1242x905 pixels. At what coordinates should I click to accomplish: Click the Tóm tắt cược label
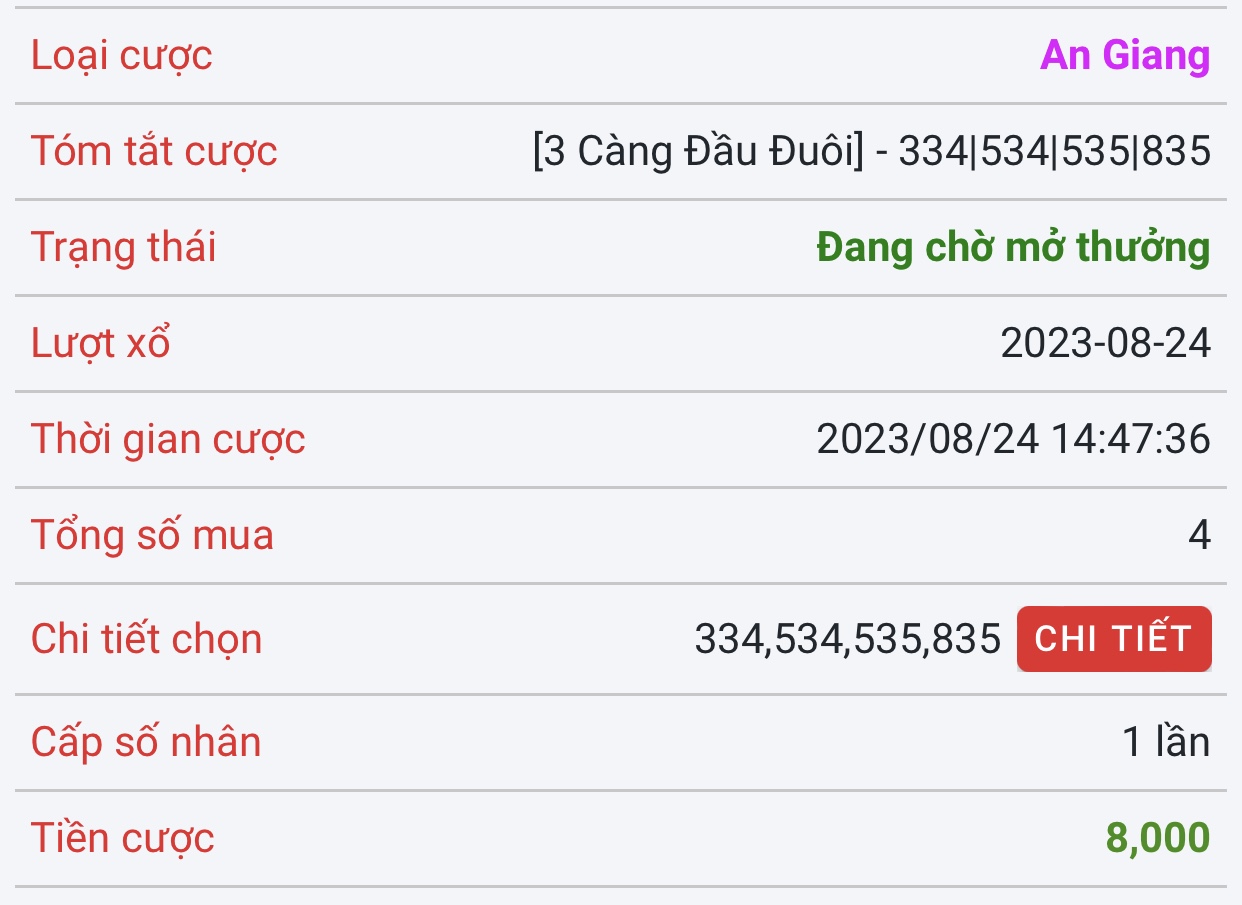(154, 151)
